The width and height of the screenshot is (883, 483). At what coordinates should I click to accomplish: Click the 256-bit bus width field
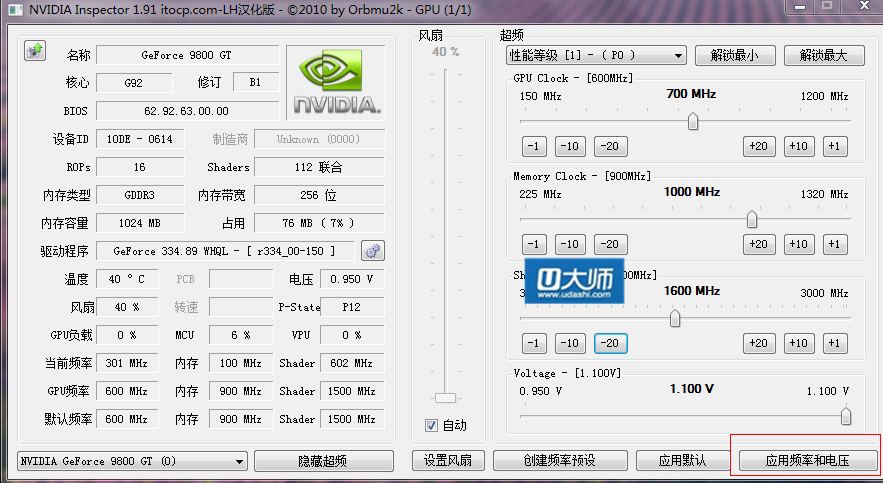[319, 195]
